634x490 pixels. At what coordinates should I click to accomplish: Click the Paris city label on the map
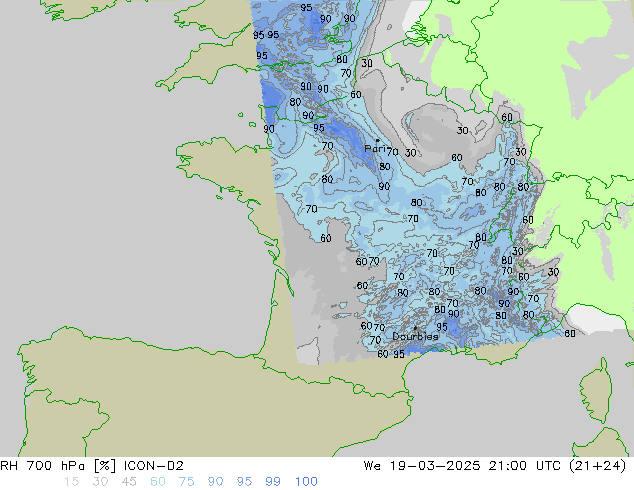coord(375,149)
